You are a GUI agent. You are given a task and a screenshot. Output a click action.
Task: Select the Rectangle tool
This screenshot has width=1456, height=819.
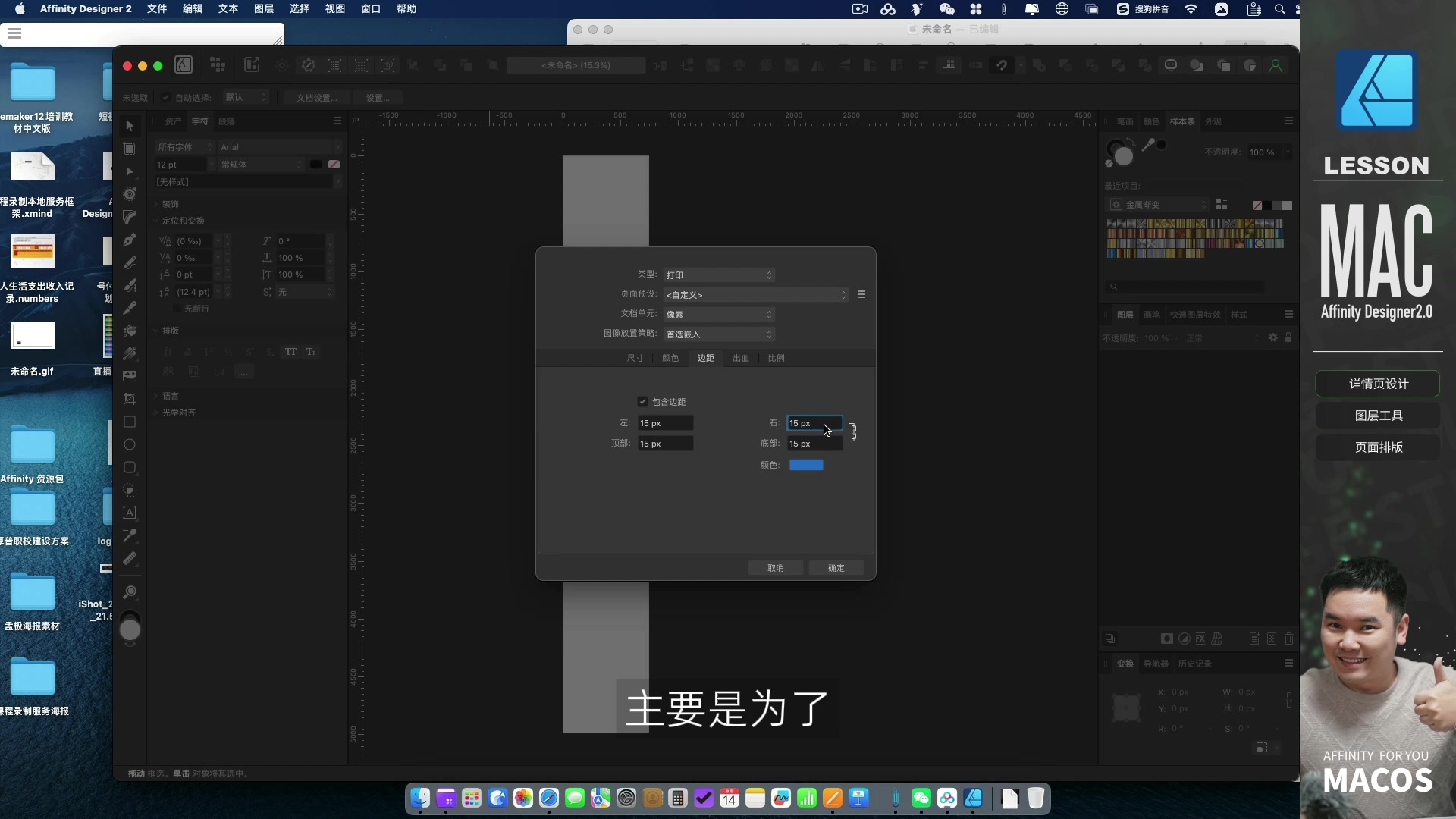[130, 422]
